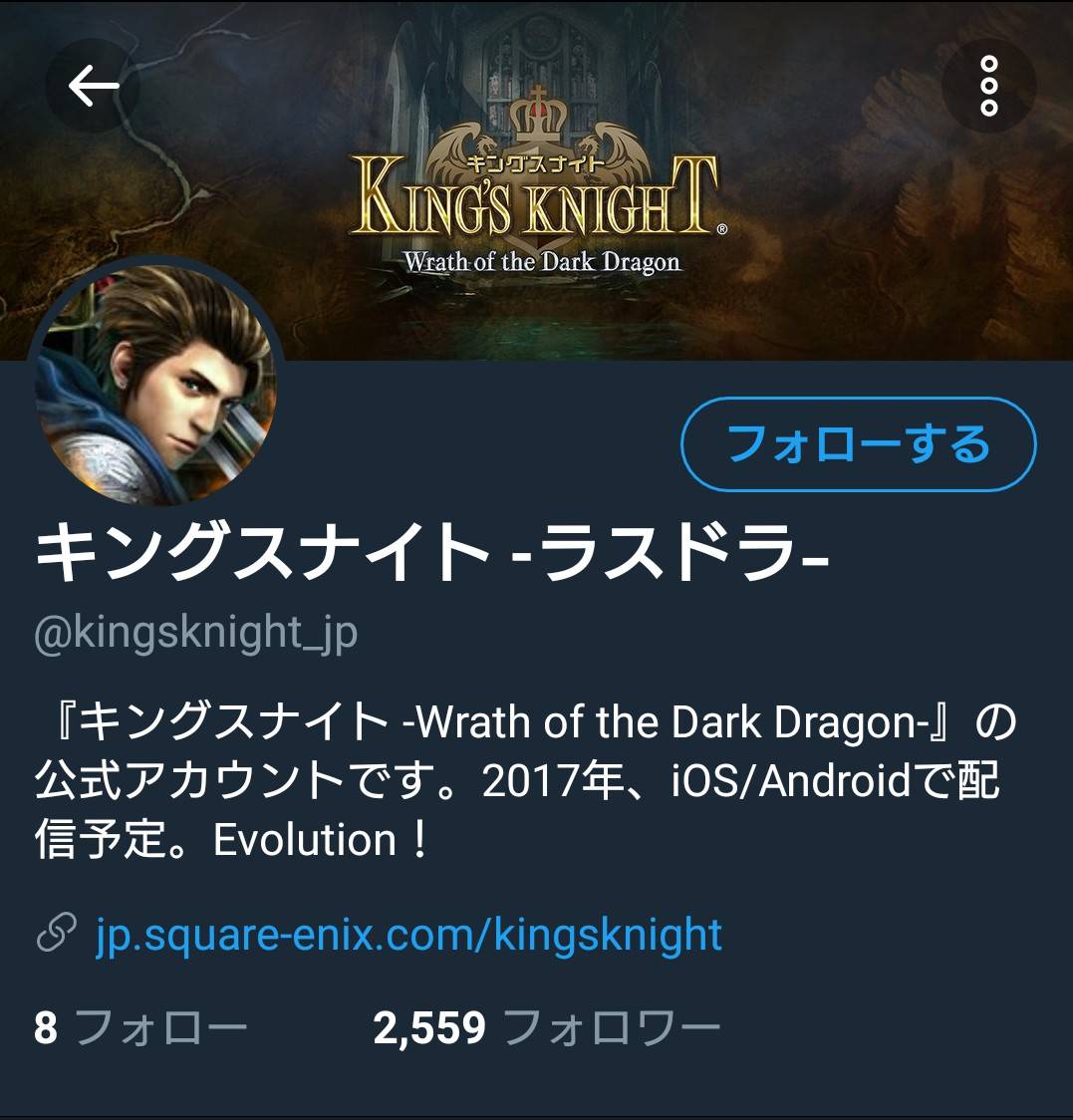The image size is (1073, 1120).
Task: Open the three-dot overflow menu
Action: 988,86
